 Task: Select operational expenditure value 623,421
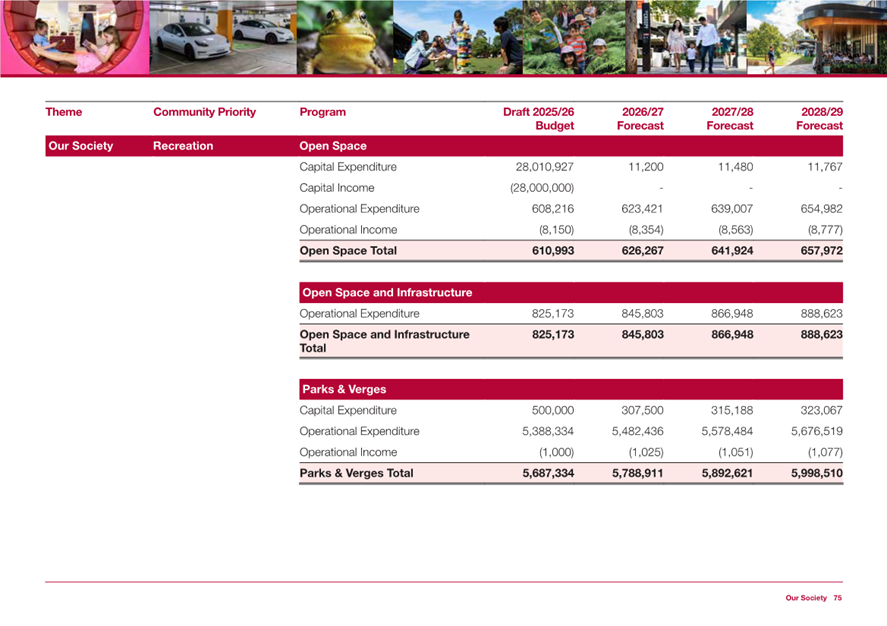pos(643,209)
